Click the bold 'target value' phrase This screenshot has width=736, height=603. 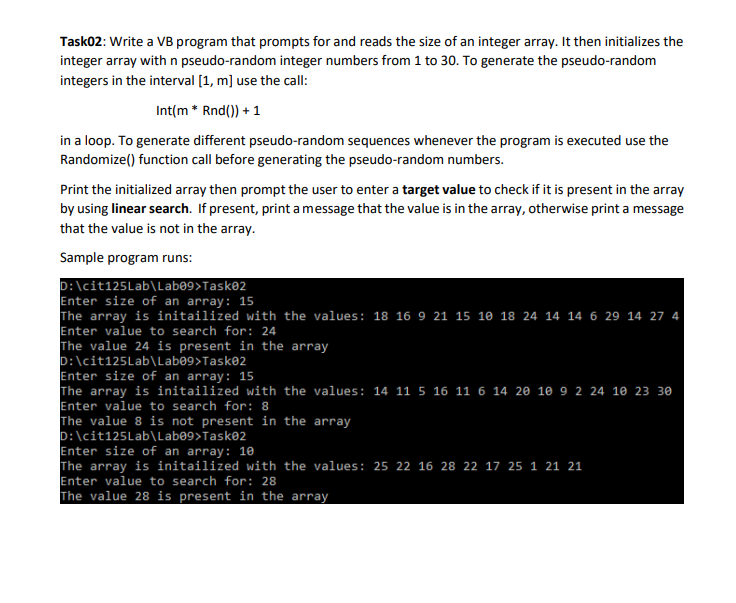coord(439,190)
